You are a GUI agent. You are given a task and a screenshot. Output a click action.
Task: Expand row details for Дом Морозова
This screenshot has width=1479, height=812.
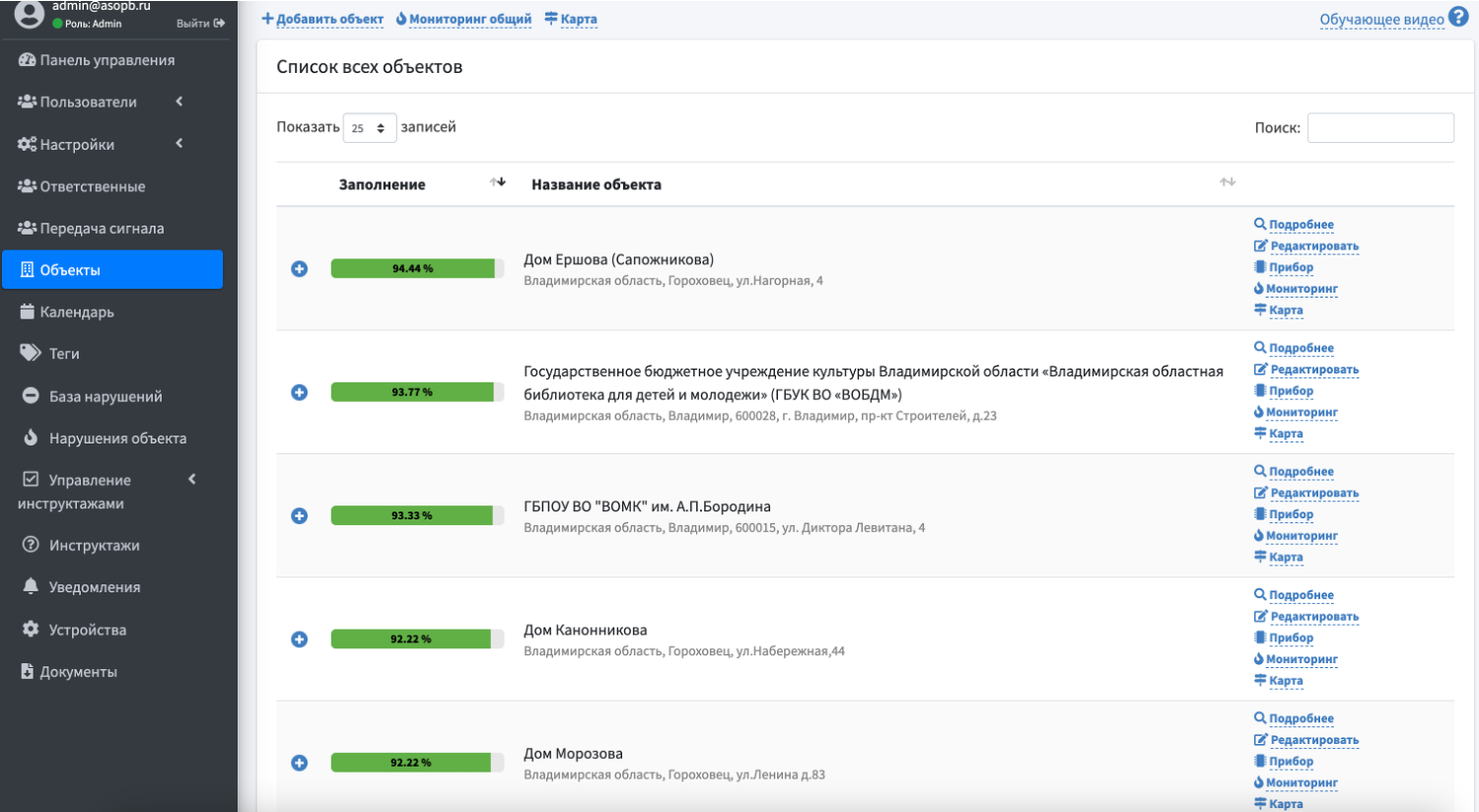pos(300,763)
